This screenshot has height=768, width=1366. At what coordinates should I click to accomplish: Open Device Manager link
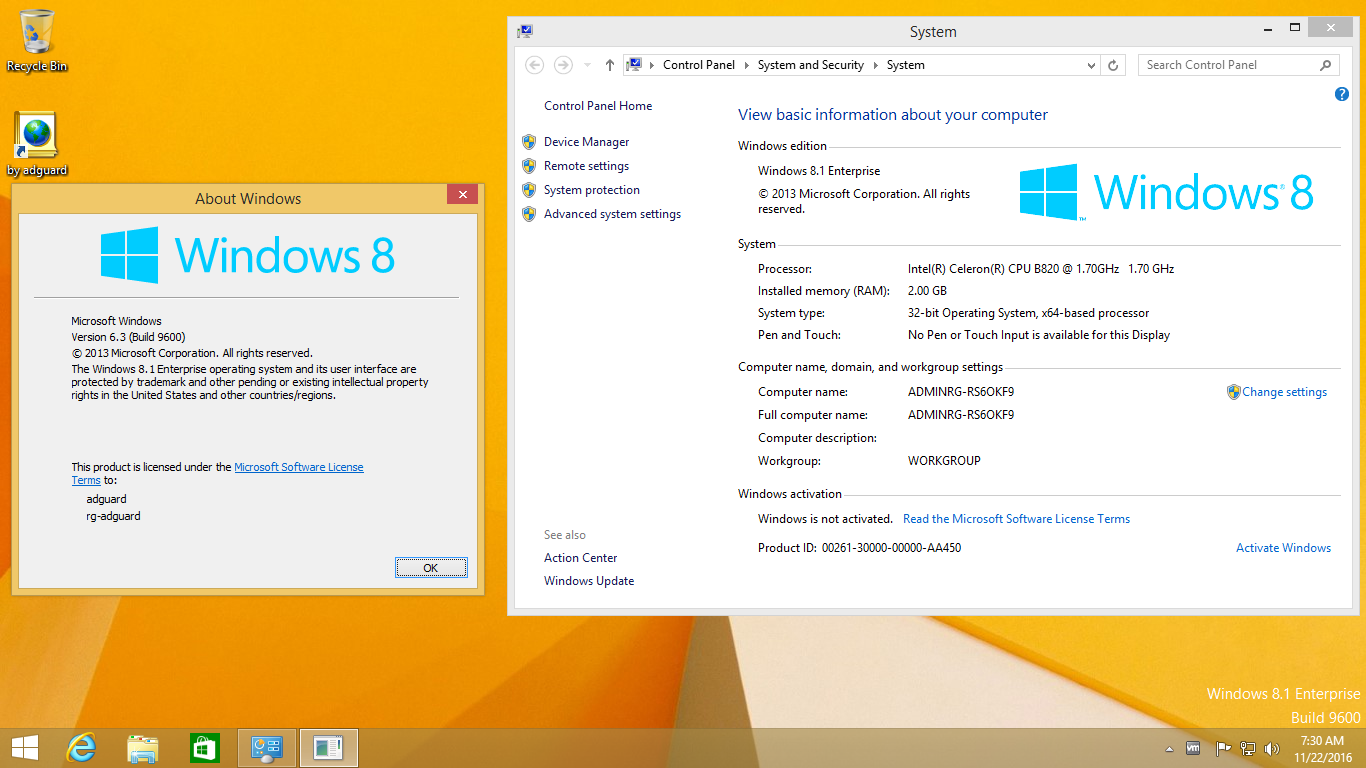click(x=587, y=142)
